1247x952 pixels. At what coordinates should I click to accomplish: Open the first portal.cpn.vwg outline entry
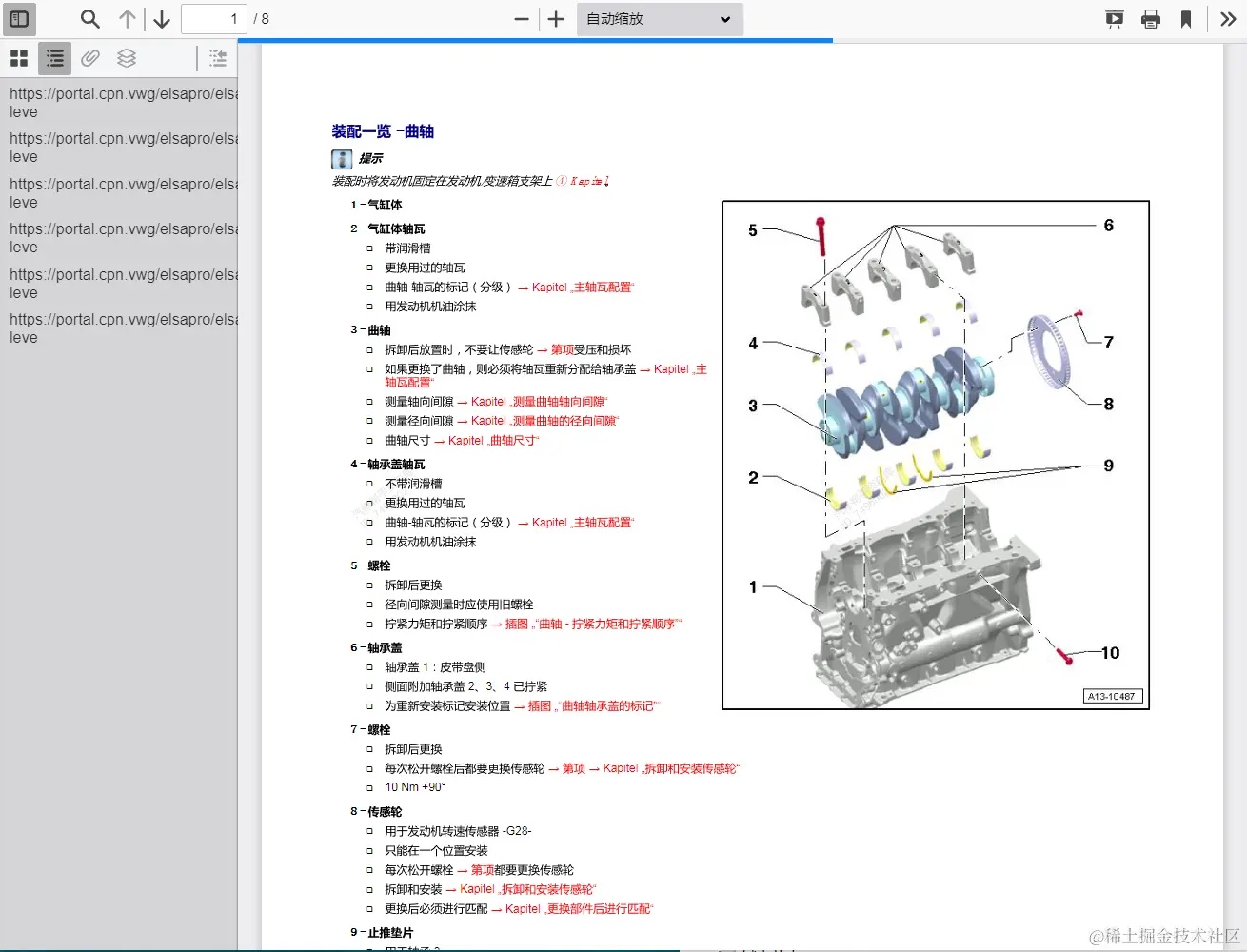click(x=124, y=103)
